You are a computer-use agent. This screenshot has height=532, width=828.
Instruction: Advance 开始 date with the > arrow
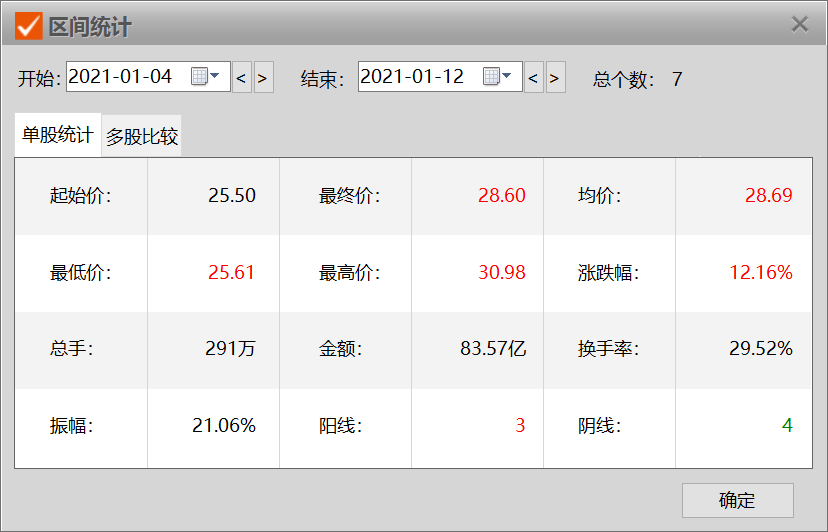[x=263, y=77]
